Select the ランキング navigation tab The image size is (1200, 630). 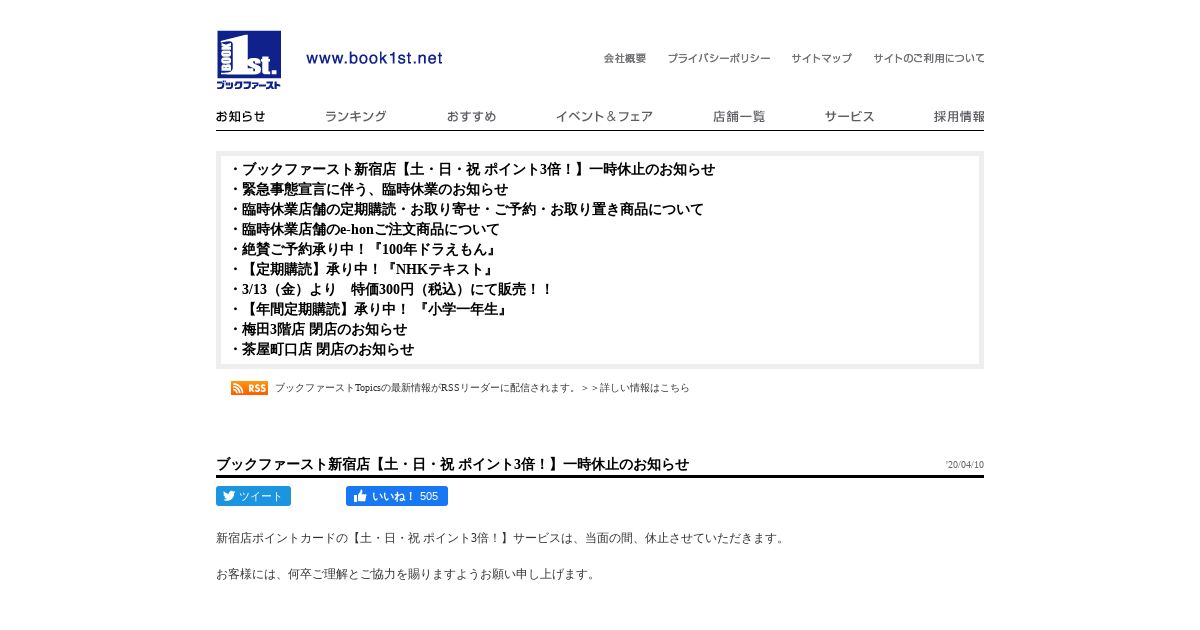tap(355, 117)
